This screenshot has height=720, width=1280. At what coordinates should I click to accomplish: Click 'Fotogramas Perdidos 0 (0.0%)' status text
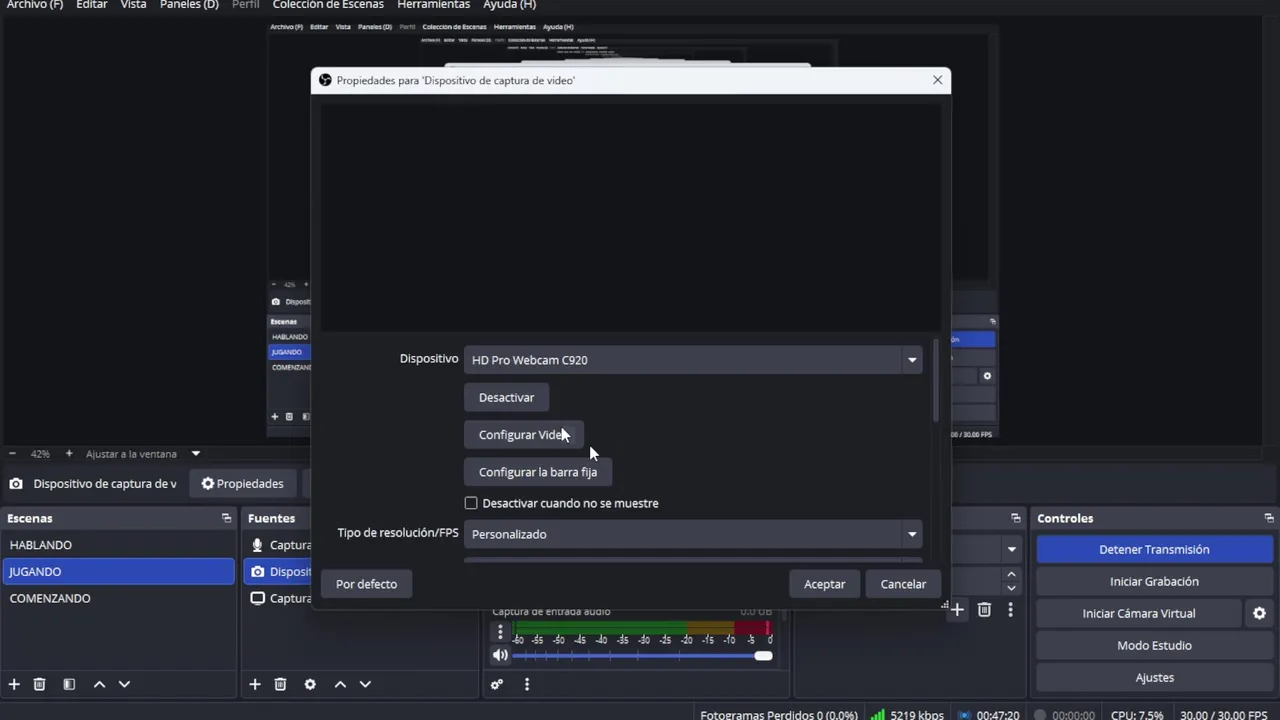click(x=778, y=715)
